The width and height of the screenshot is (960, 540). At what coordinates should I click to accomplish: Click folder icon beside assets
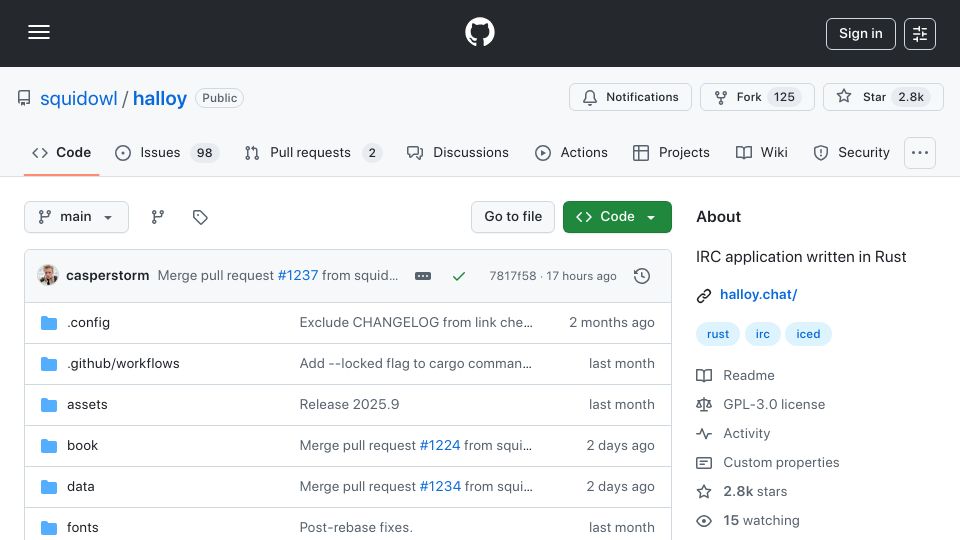click(x=49, y=405)
